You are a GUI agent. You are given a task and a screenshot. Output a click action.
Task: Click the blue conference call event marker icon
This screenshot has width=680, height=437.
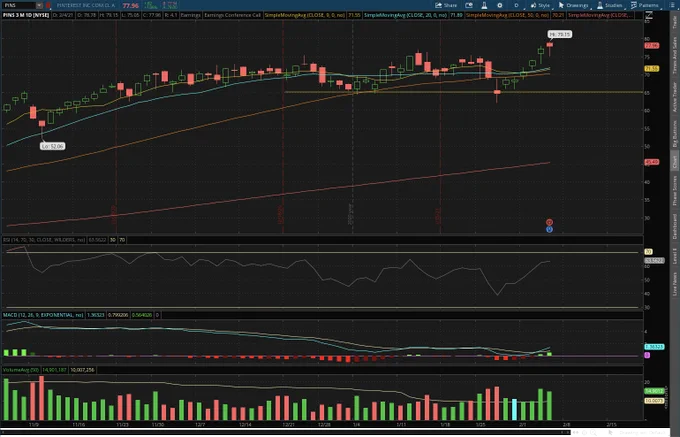click(549, 229)
